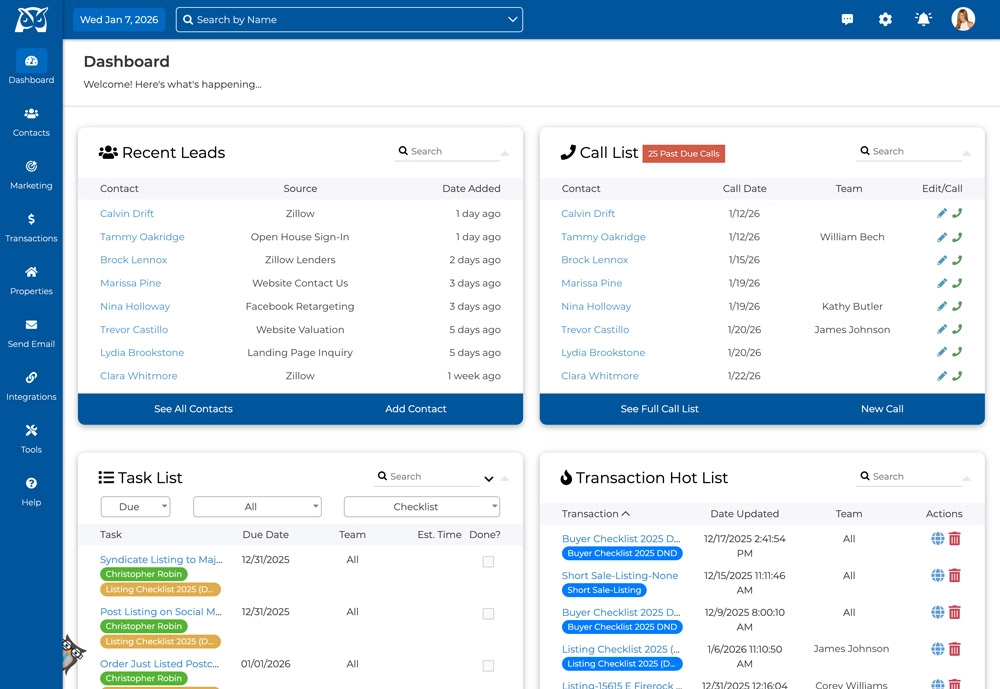Click the profile avatar photo

962,18
